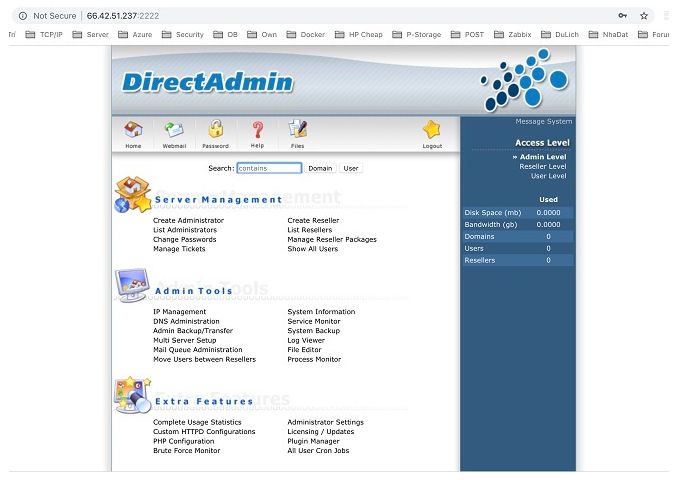Open the Home icon in DirectAdmin toolbar
Screen dimensions: 697x480
[133, 129]
